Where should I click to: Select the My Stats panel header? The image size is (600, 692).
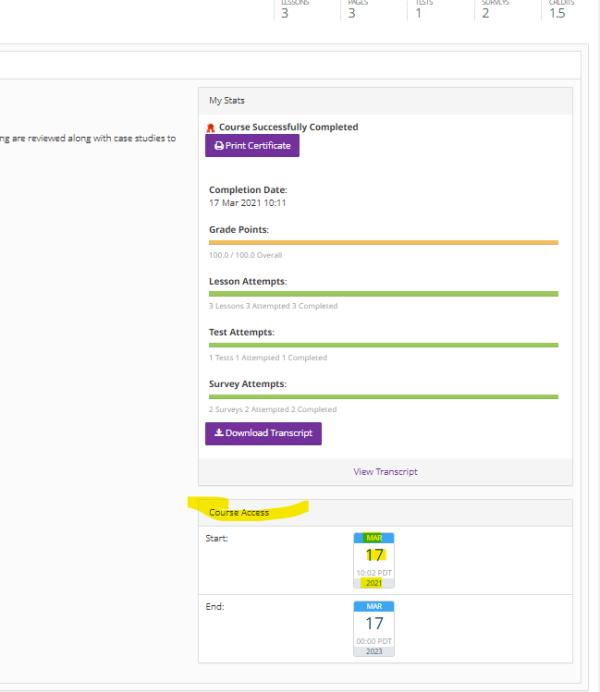tap(385, 101)
